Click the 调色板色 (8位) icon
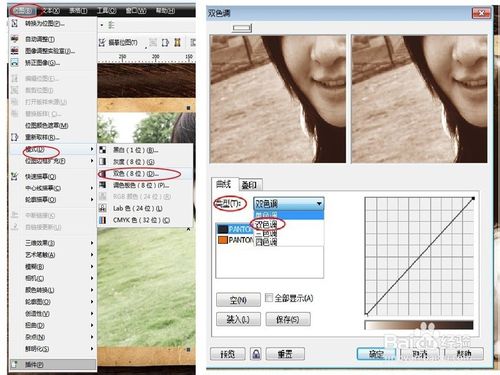Image resolution: width=500 pixels, height=375 pixels. tap(103, 185)
